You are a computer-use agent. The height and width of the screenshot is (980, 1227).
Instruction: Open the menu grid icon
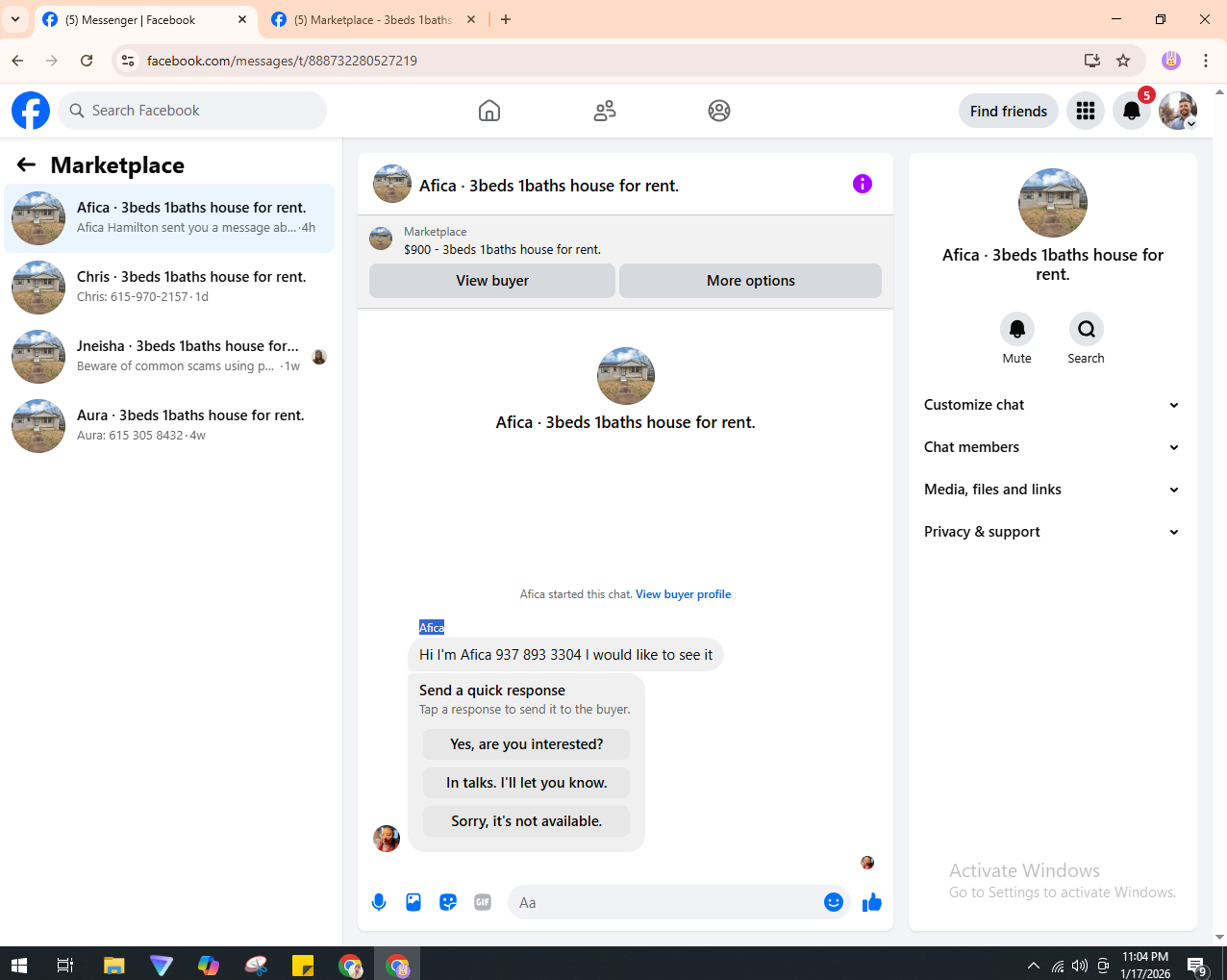[x=1086, y=111]
